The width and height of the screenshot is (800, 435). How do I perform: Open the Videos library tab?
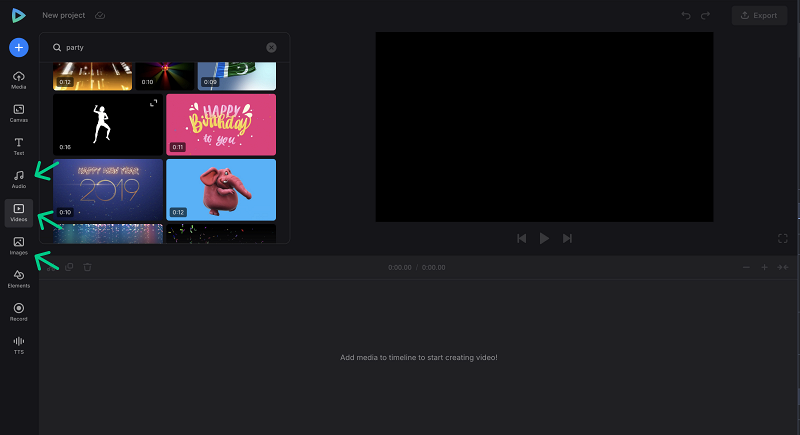pos(19,213)
